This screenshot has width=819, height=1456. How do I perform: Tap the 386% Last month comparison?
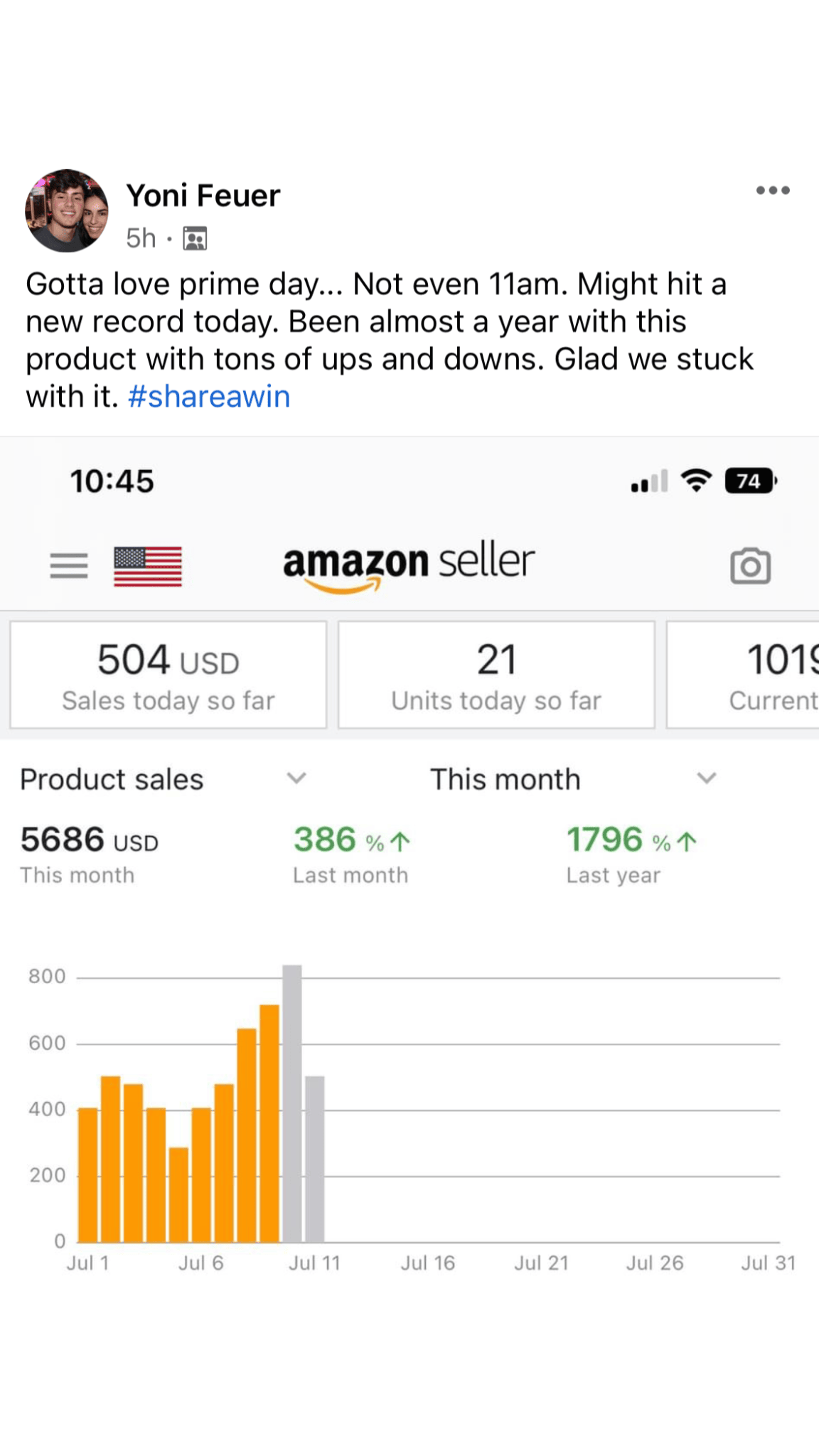coord(352,853)
